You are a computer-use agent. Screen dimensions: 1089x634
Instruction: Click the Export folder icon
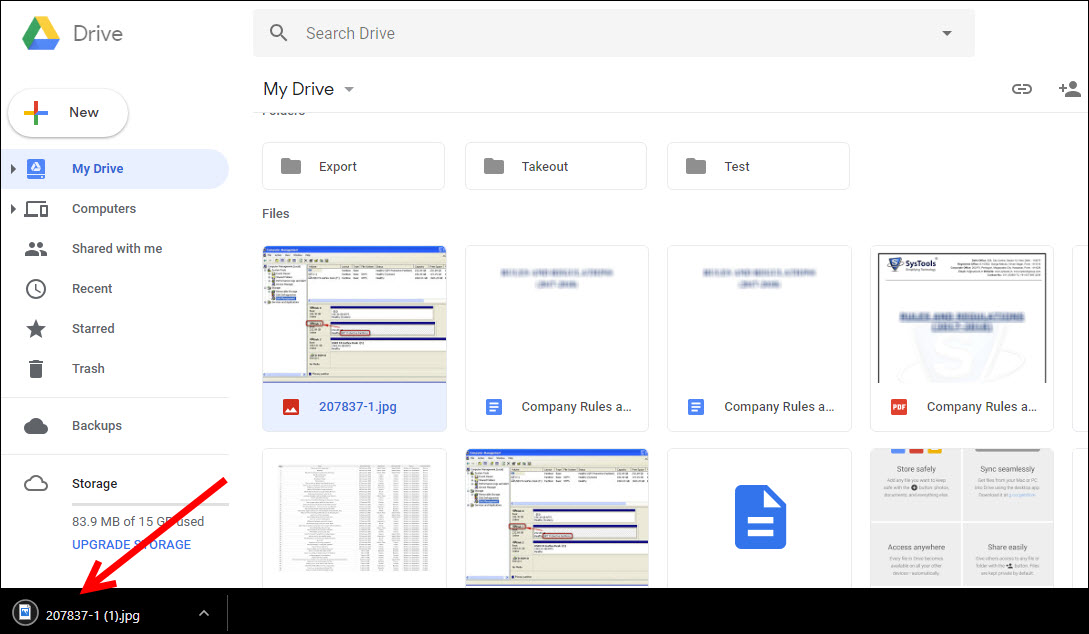click(x=290, y=166)
